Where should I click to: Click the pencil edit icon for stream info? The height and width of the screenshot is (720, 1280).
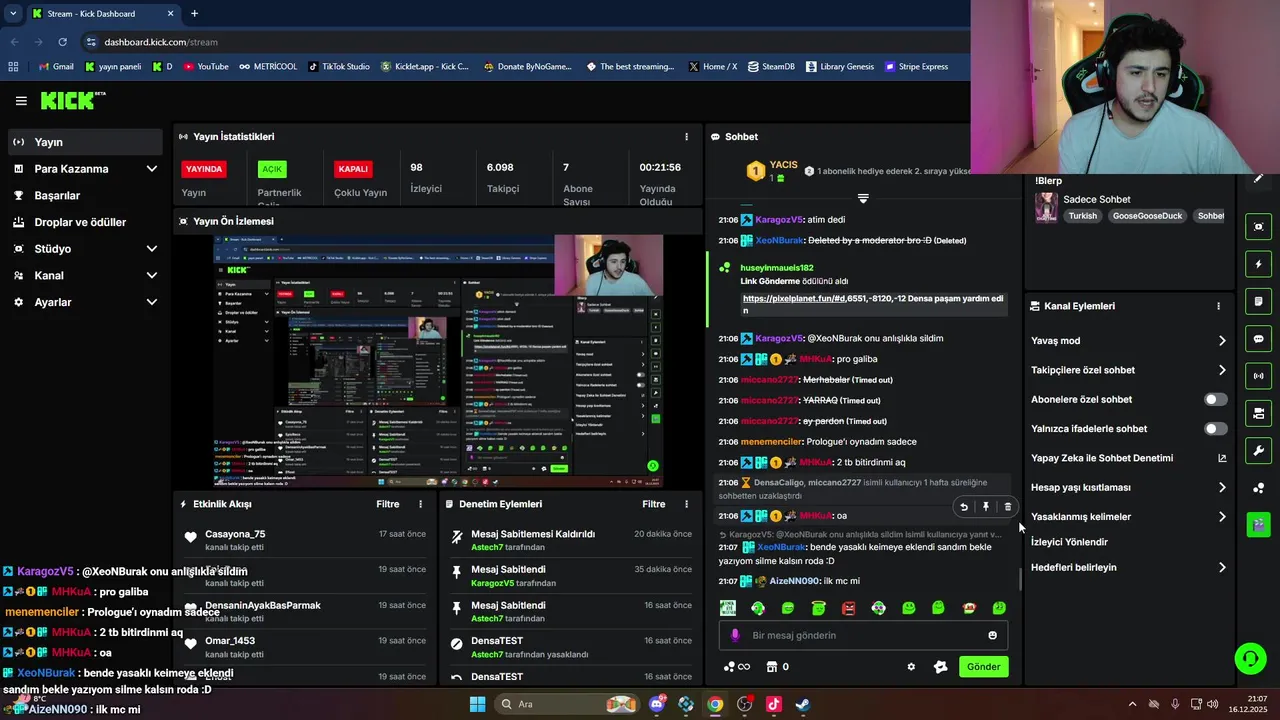point(1258,179)
